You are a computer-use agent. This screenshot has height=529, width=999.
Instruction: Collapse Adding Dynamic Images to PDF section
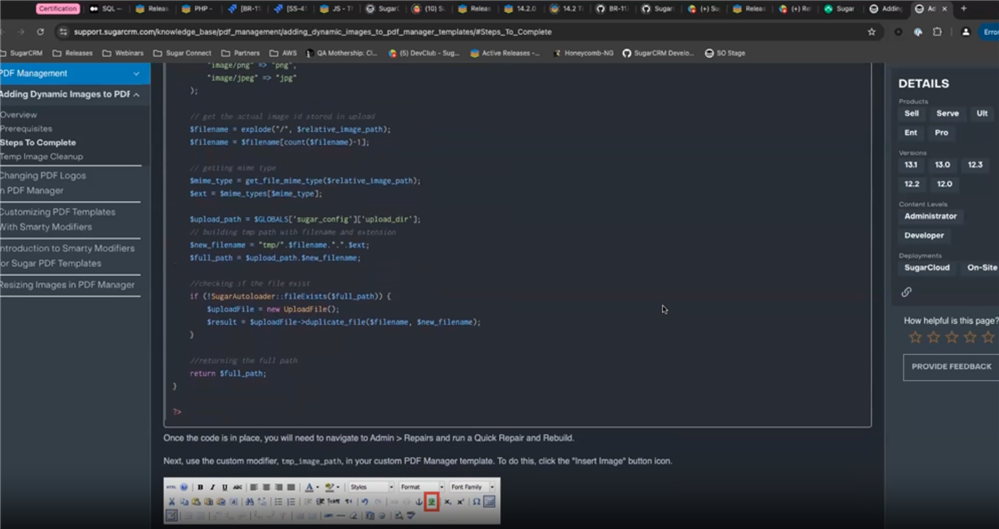coord(136,95)
